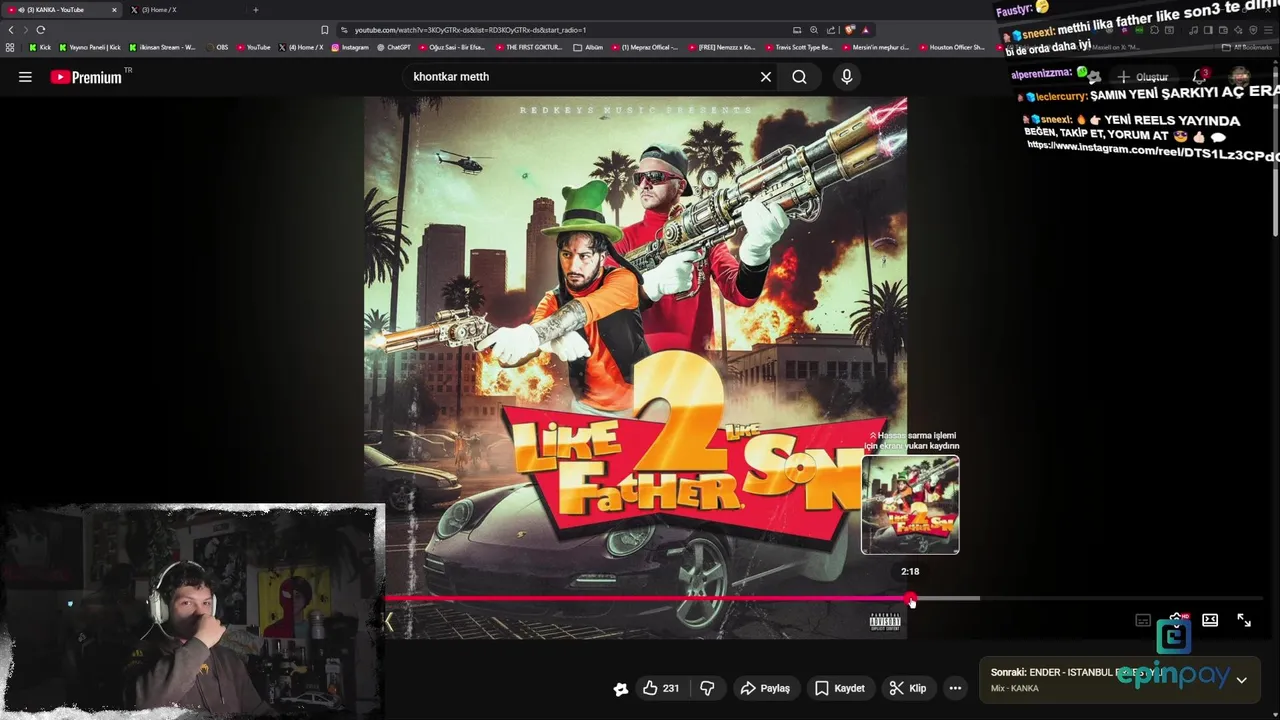Bookmark page icon left of address bar
The height and width of the screenshot is (720, 1280).
325,30
